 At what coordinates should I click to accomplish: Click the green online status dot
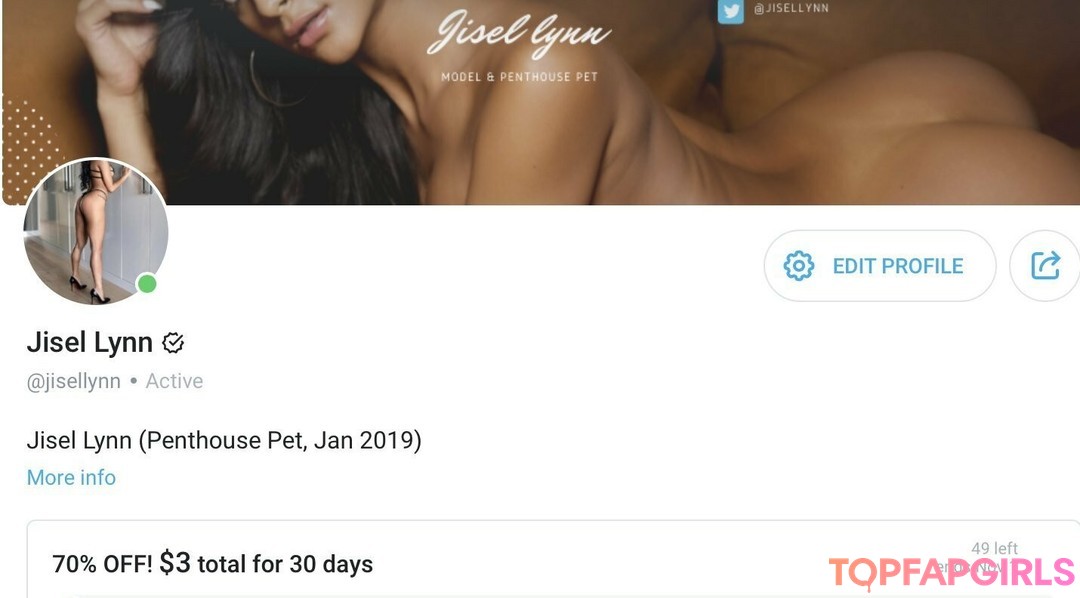click(147, 283)
